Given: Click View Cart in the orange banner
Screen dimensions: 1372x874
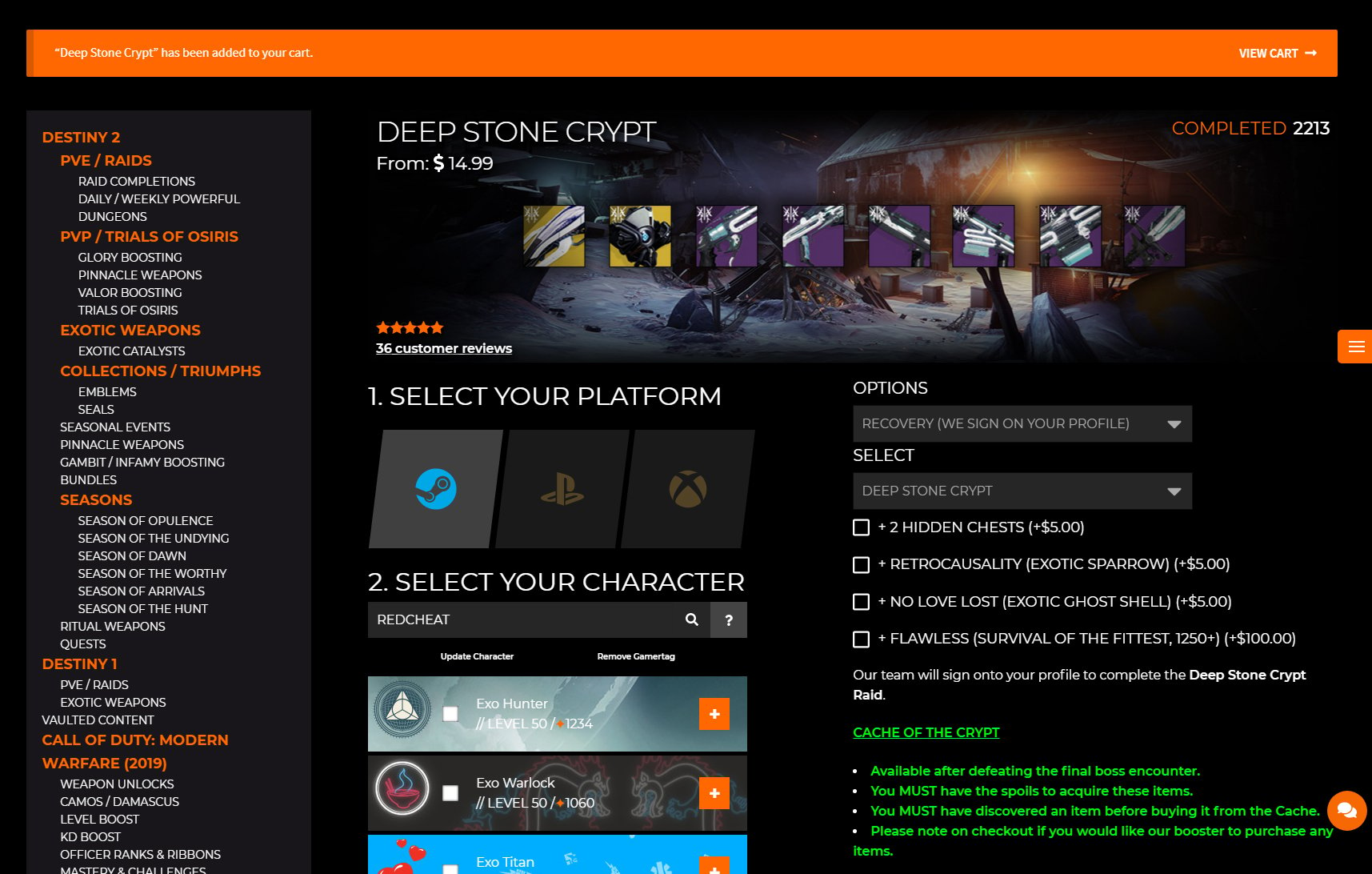Looking at the screenshot, I should point(1278,53).
